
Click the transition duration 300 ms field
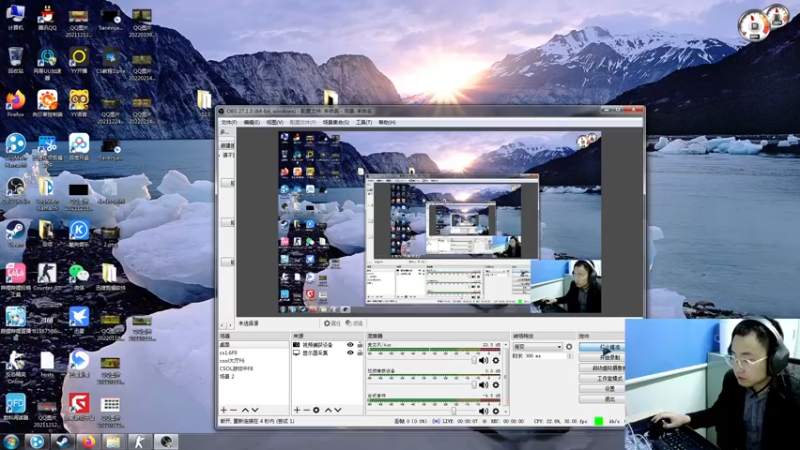tap(544, 356)
